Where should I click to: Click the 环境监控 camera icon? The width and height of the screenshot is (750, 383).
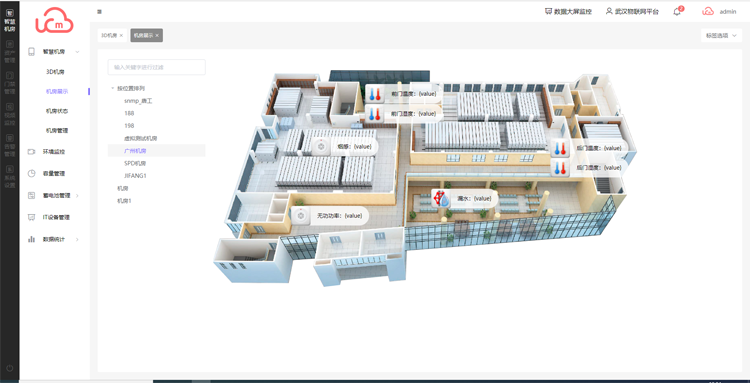(32, 152)
